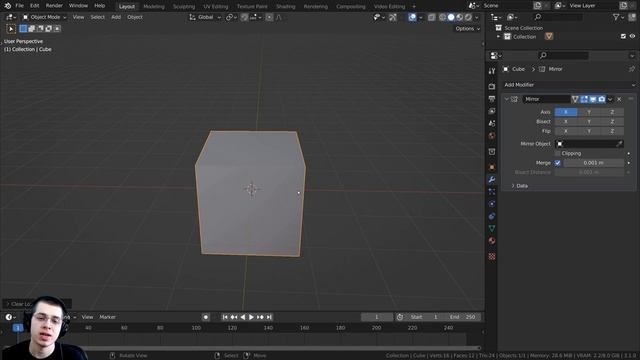Remove the Mirror modifier with X
This screenshot has width=640, height=360.
619,99
